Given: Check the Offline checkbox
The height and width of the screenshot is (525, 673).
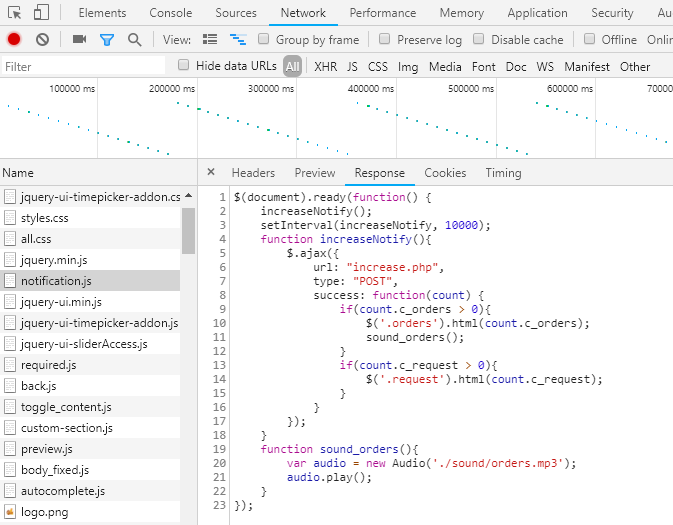Looking at the screenshot, I should click(590, 39).
